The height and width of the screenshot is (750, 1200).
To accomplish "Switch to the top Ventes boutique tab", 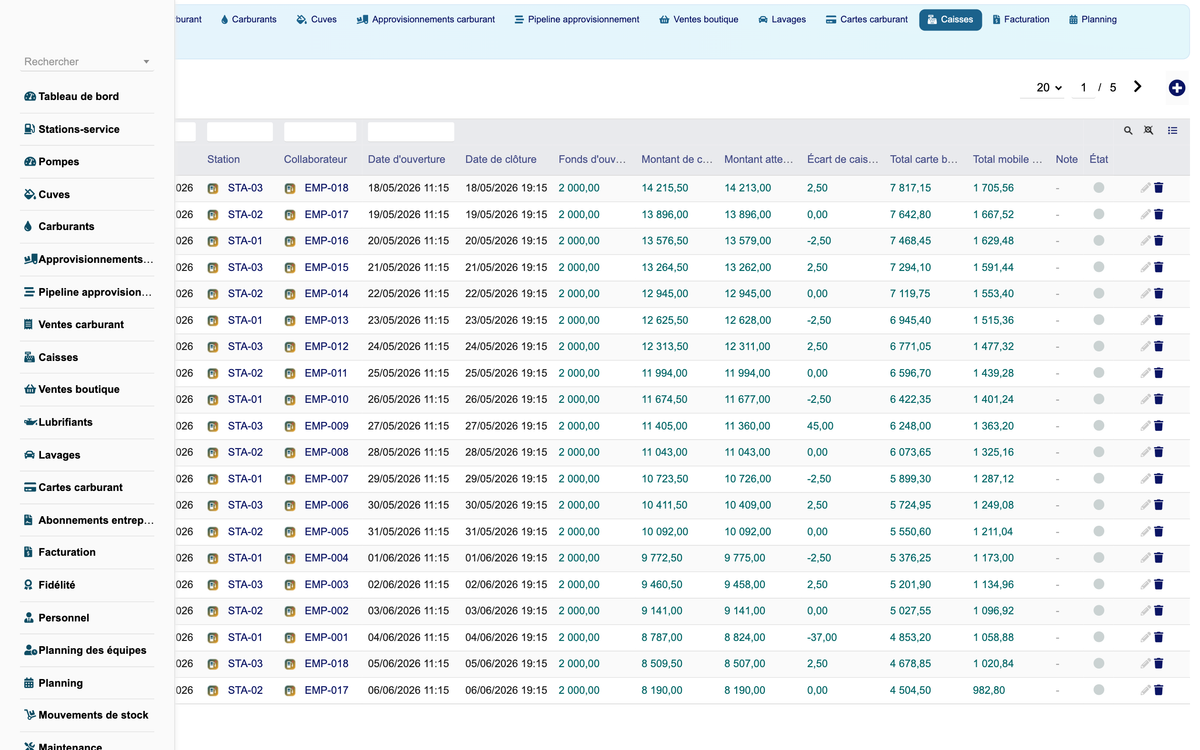I will point(699,19).
